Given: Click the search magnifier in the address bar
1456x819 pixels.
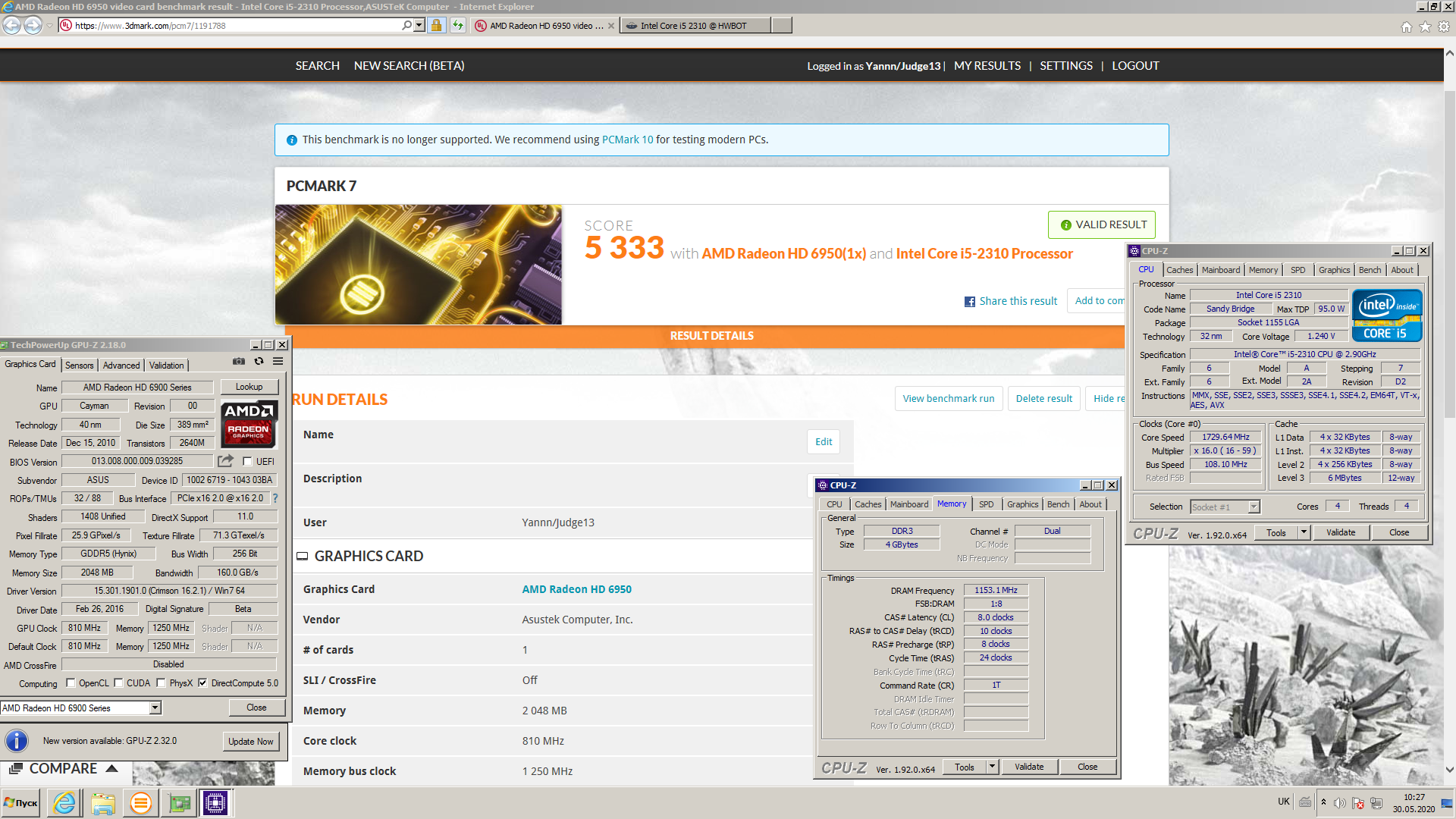Looking at the screenshot, I should point(407,25).
